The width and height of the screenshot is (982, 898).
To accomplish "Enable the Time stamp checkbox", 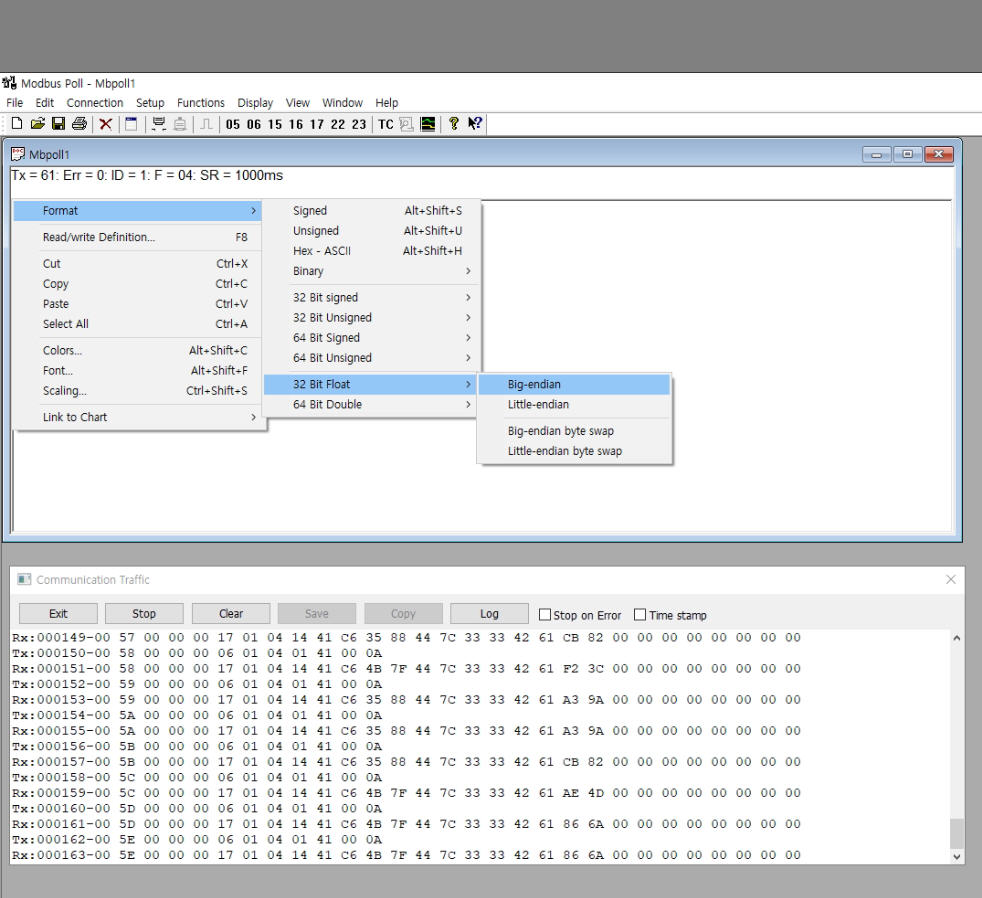I will point(639,614).
